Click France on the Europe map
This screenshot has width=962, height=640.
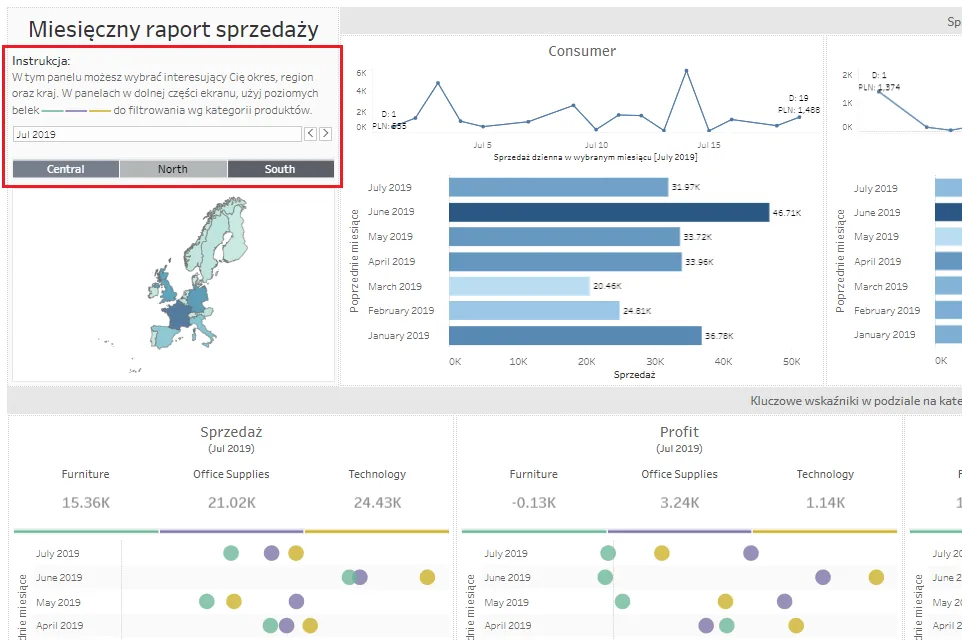coord(180,317)
